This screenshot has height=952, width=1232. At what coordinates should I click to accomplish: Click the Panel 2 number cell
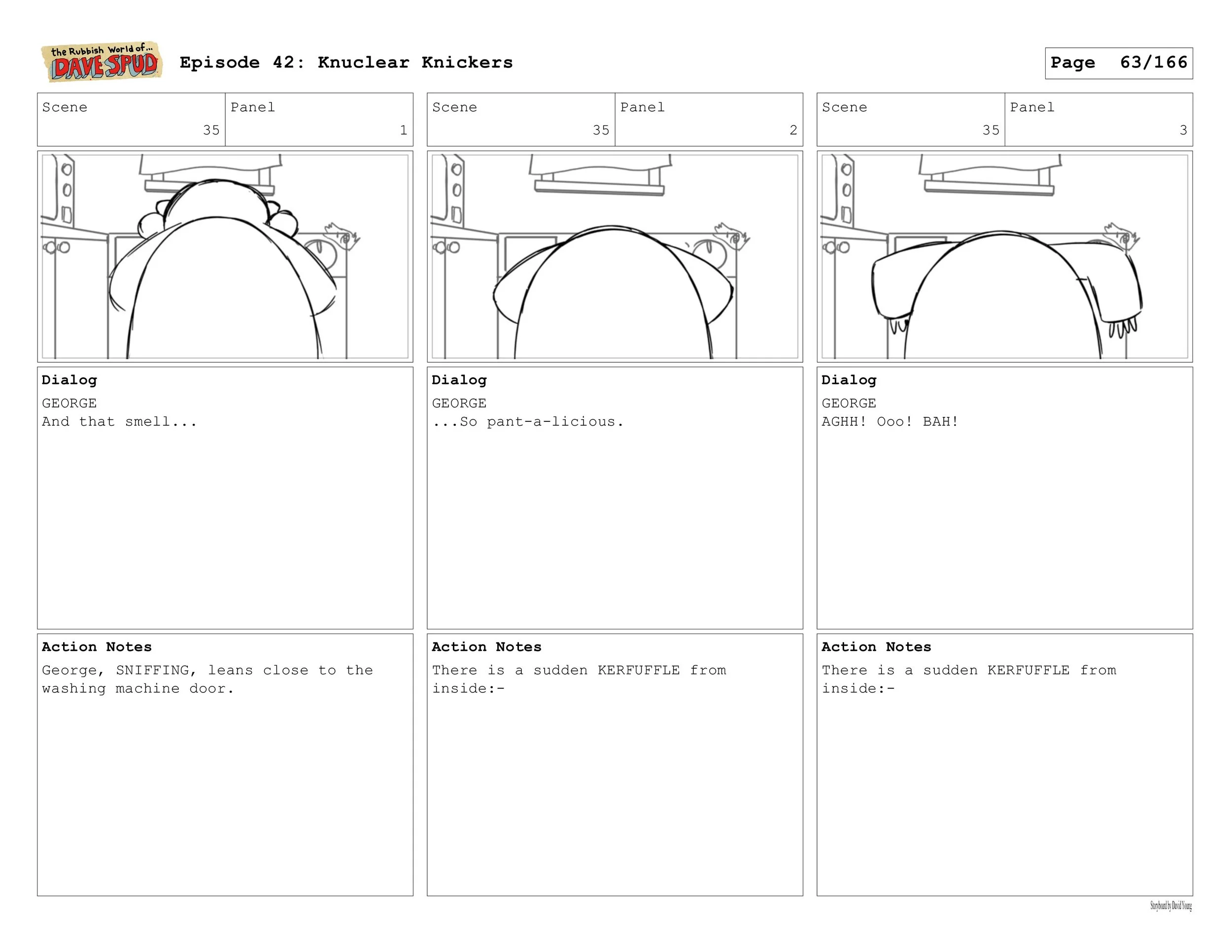(709, 120)
